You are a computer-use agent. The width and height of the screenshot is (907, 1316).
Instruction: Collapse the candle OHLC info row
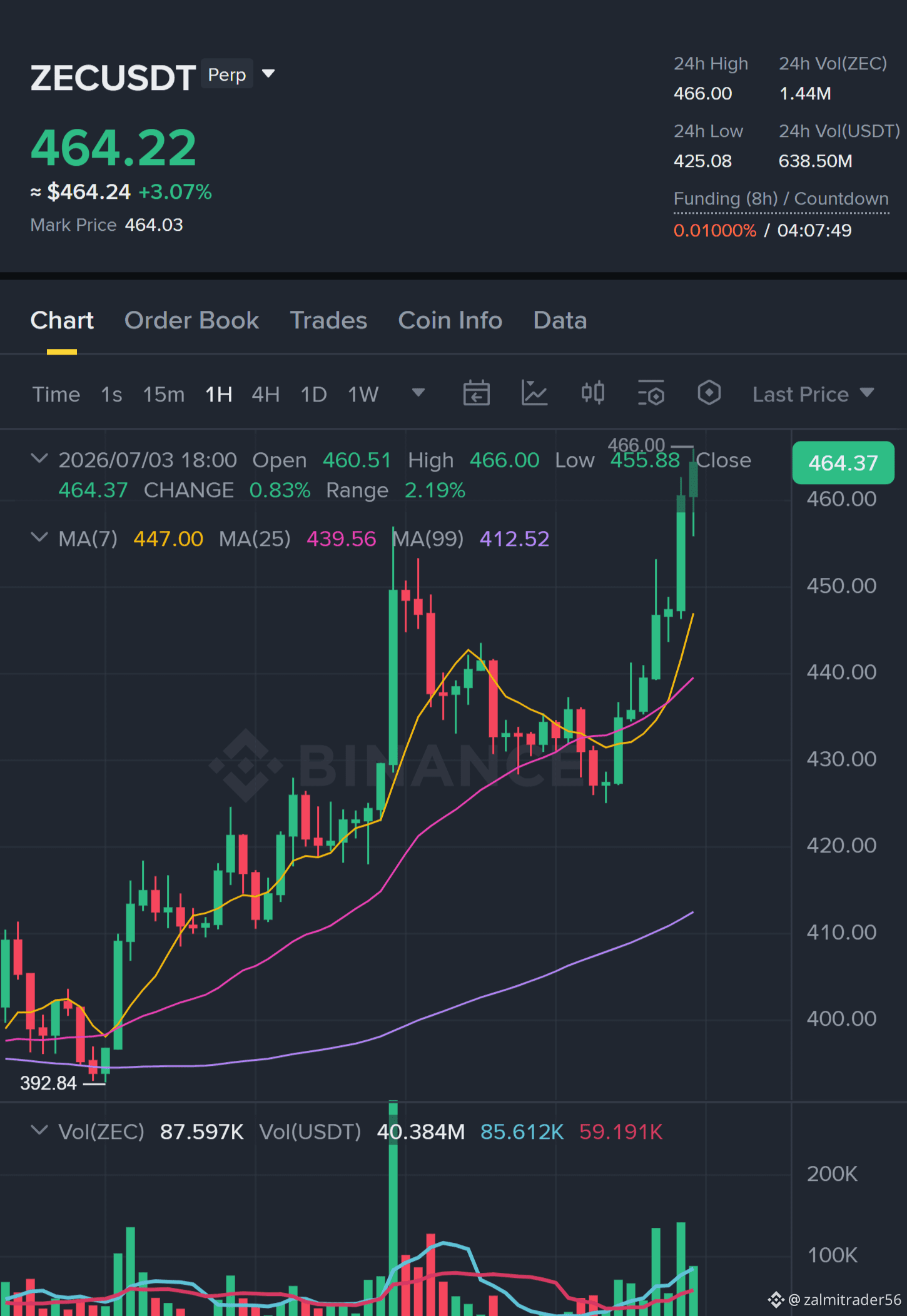[39, 459]
